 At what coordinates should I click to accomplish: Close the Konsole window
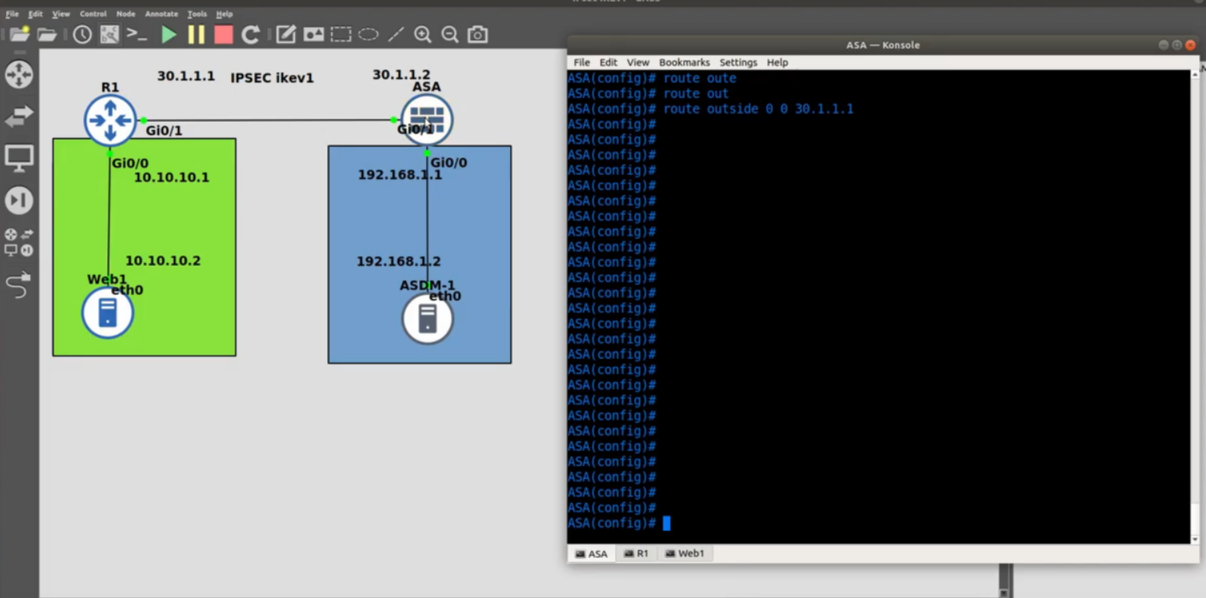coord(1190,45)
